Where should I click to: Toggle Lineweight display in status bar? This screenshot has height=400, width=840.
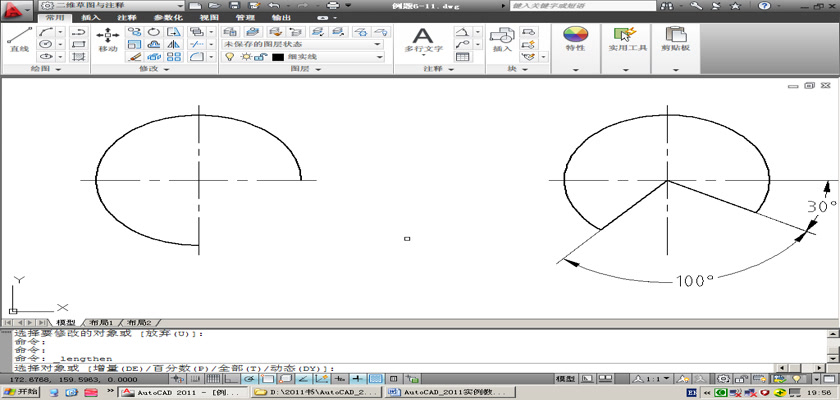pyautogui.click(x=358, y=379)
